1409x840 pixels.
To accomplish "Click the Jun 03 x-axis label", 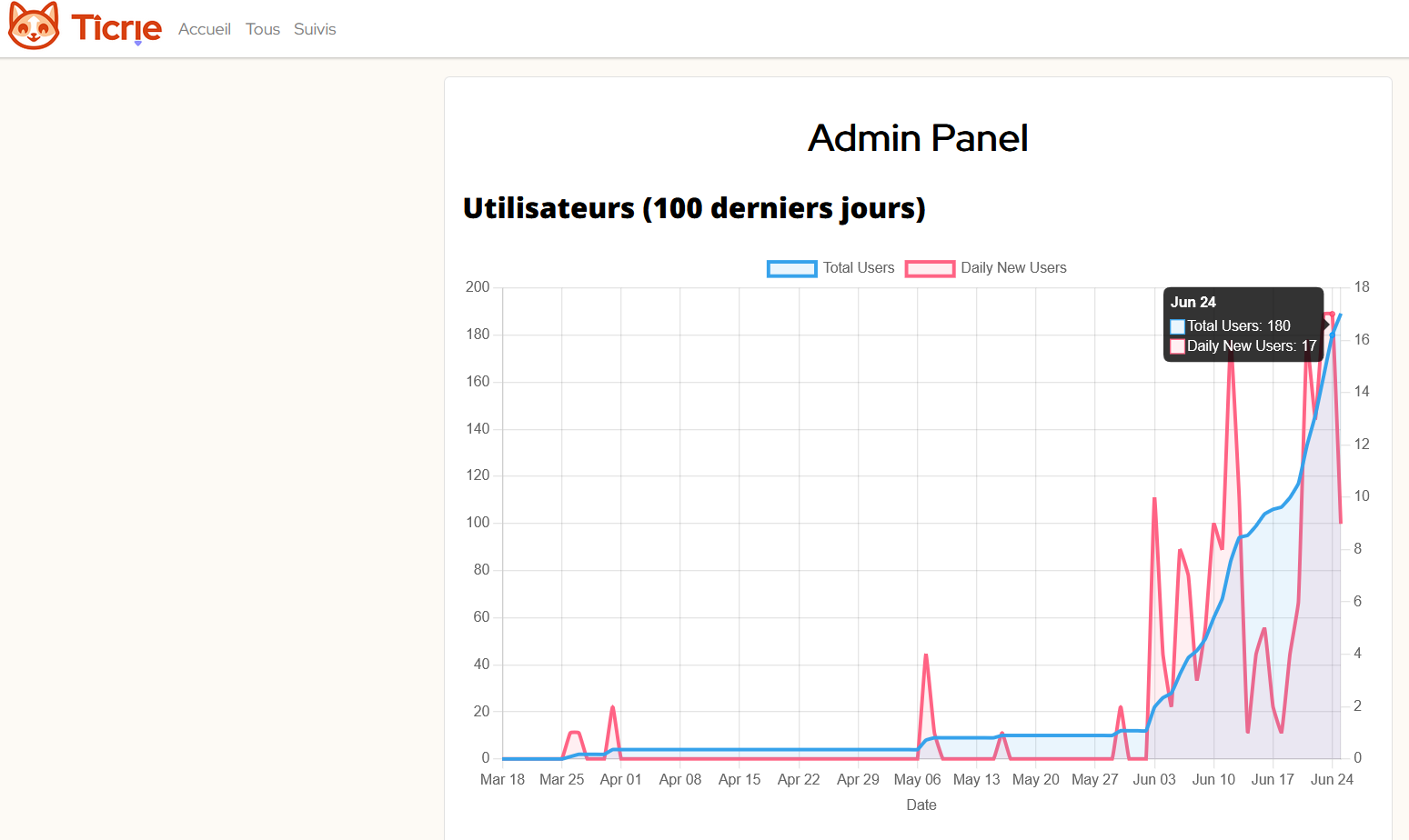I will (x=1154, y=780).
